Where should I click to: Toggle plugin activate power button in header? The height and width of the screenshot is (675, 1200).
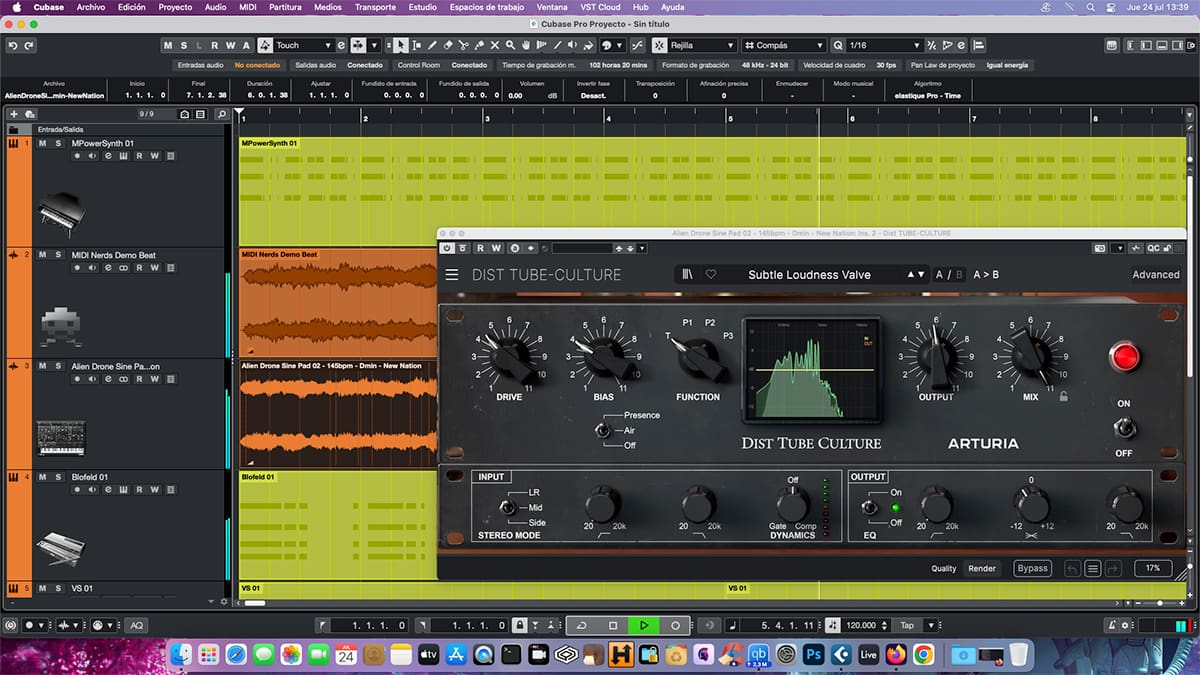(449, 248)
